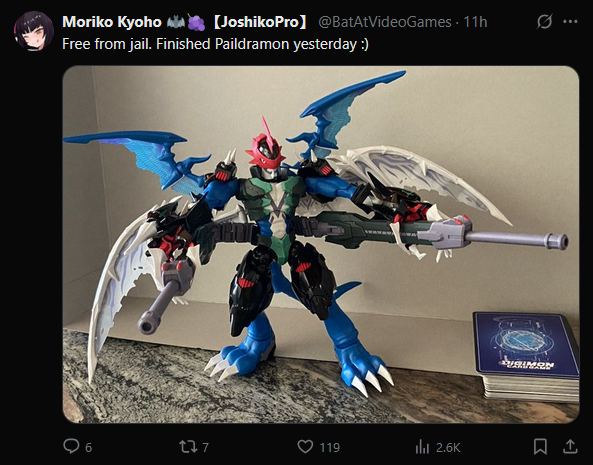The image size is (593, 465).
Task: Click the JoshikoPro text in display name
Action: coord(261,22)
